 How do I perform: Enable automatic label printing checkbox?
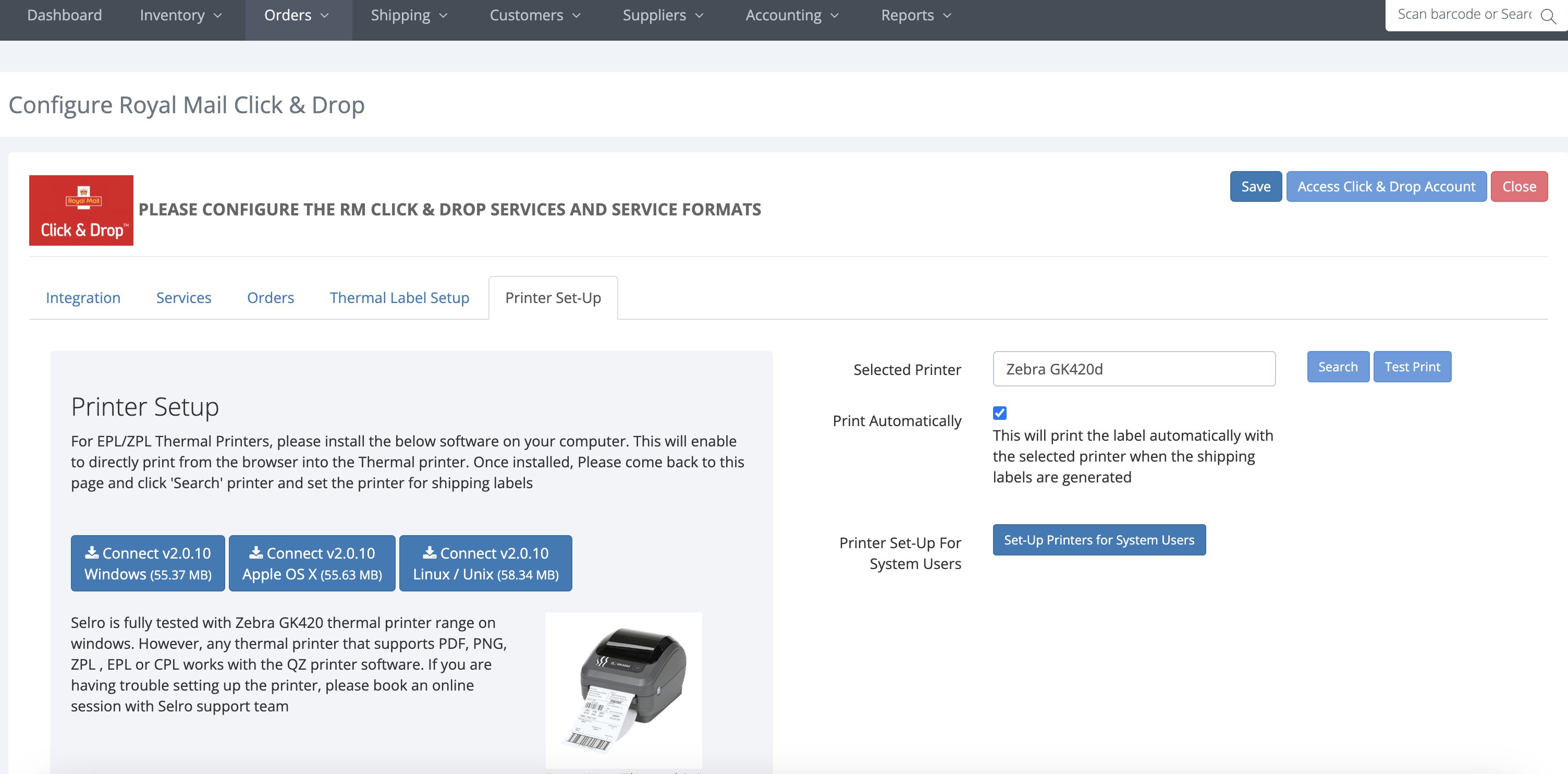pos(1000,412)
